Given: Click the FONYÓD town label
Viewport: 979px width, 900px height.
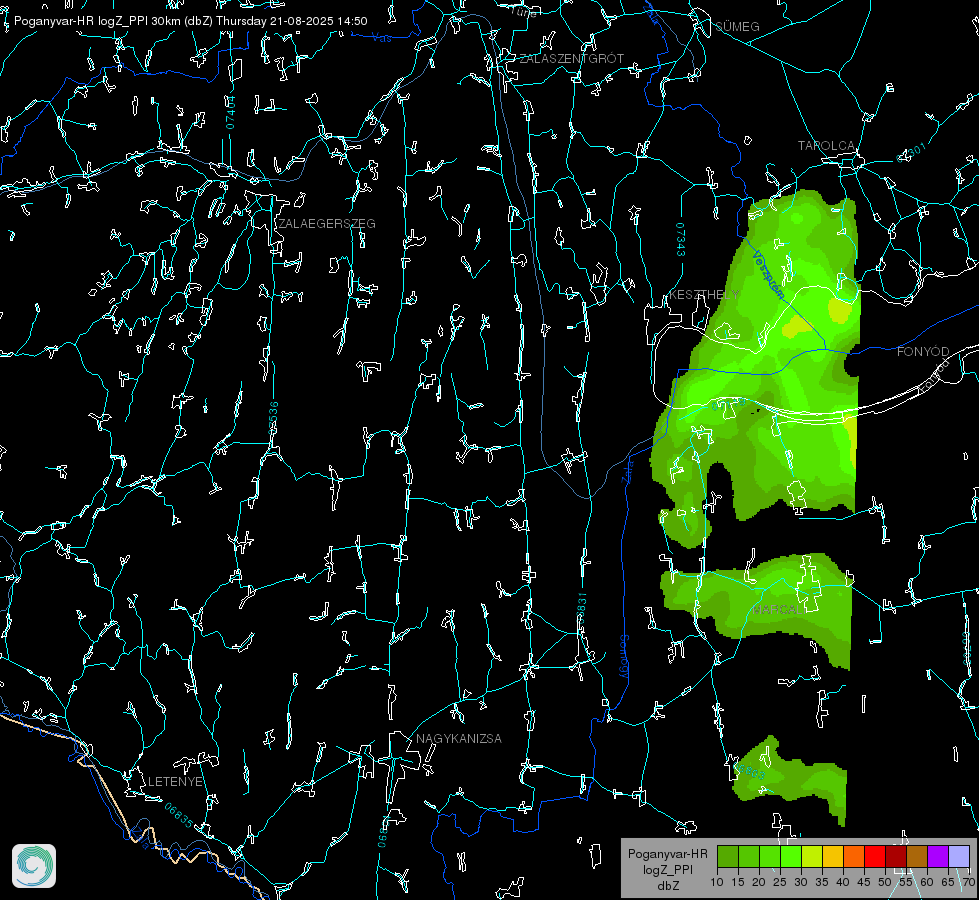Looking at the screenshot, I should [x=923, y=352].
